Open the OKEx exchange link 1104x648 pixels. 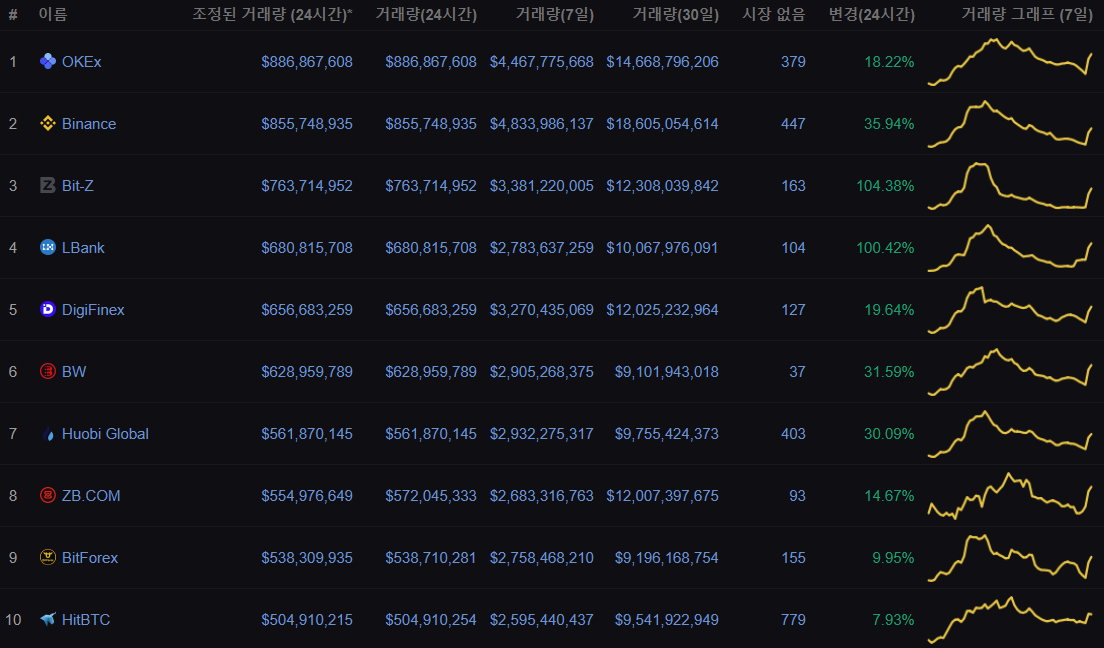[x=82, y=62]
